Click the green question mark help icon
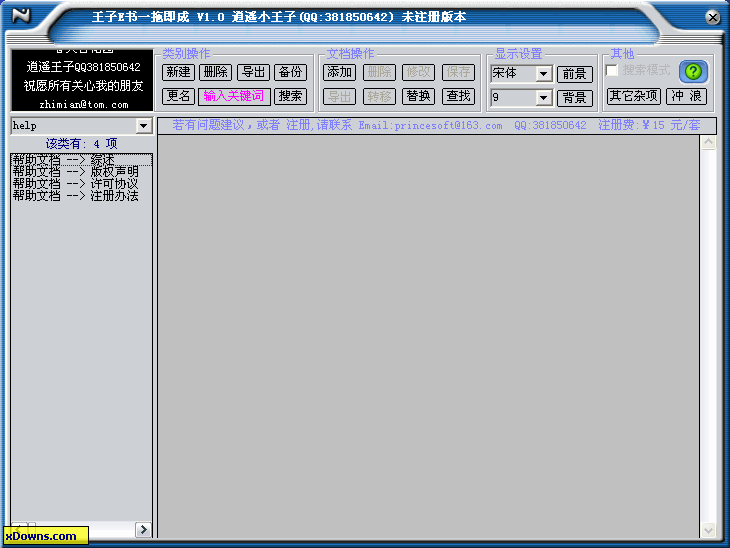The image size is (730, 548). click(x=693, y=72)
